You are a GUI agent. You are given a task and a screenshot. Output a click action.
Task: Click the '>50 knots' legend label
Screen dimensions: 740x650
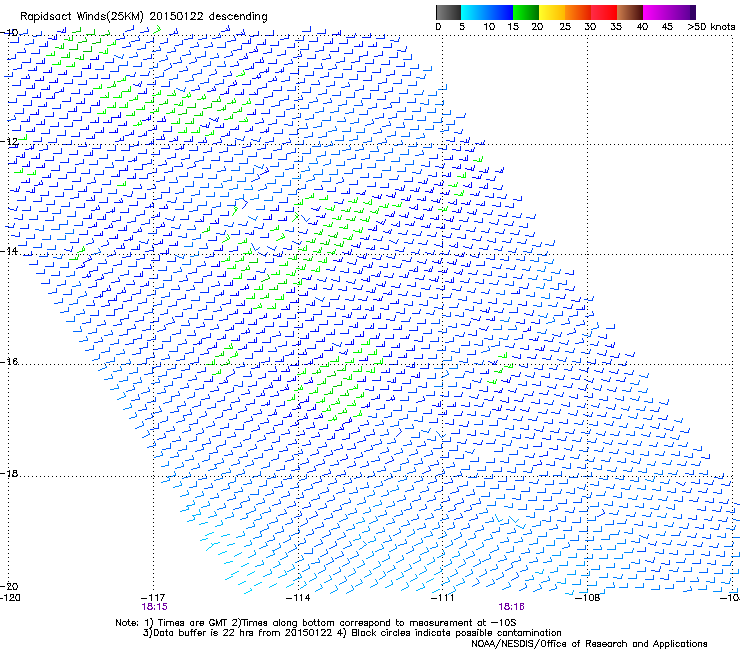(x=711, y=26)
